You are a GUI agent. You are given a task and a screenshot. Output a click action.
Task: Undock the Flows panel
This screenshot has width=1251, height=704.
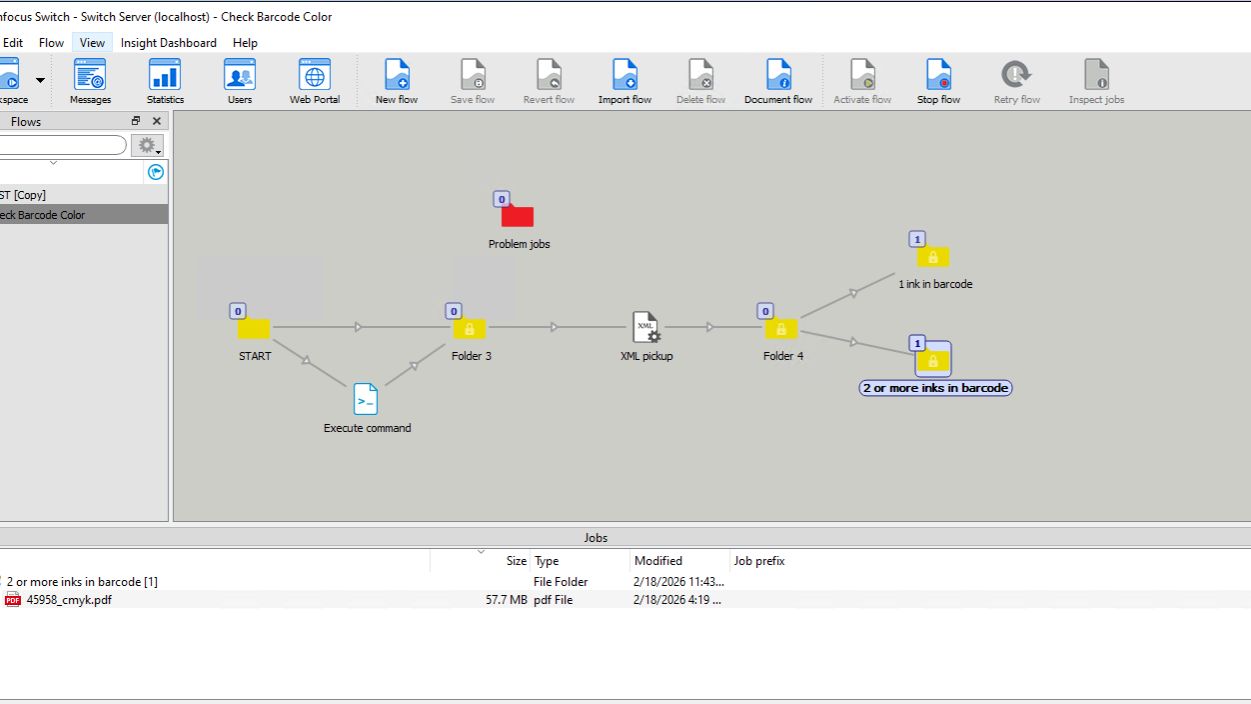click(136, 121)
